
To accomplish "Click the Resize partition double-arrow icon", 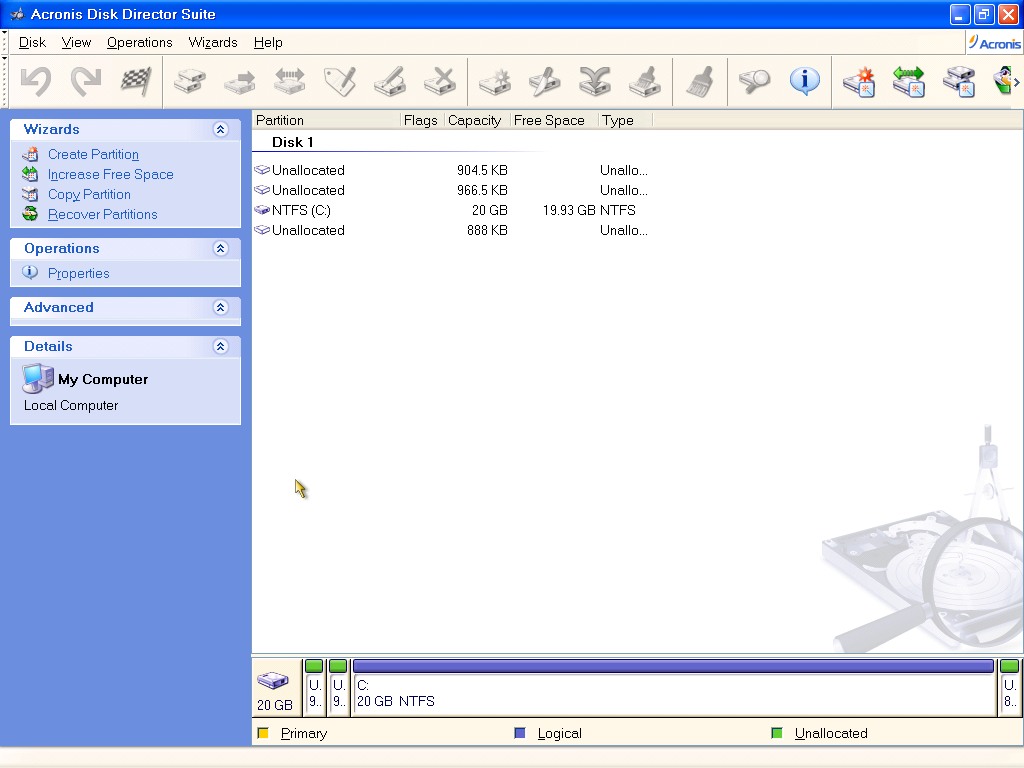I will (290, 82).
